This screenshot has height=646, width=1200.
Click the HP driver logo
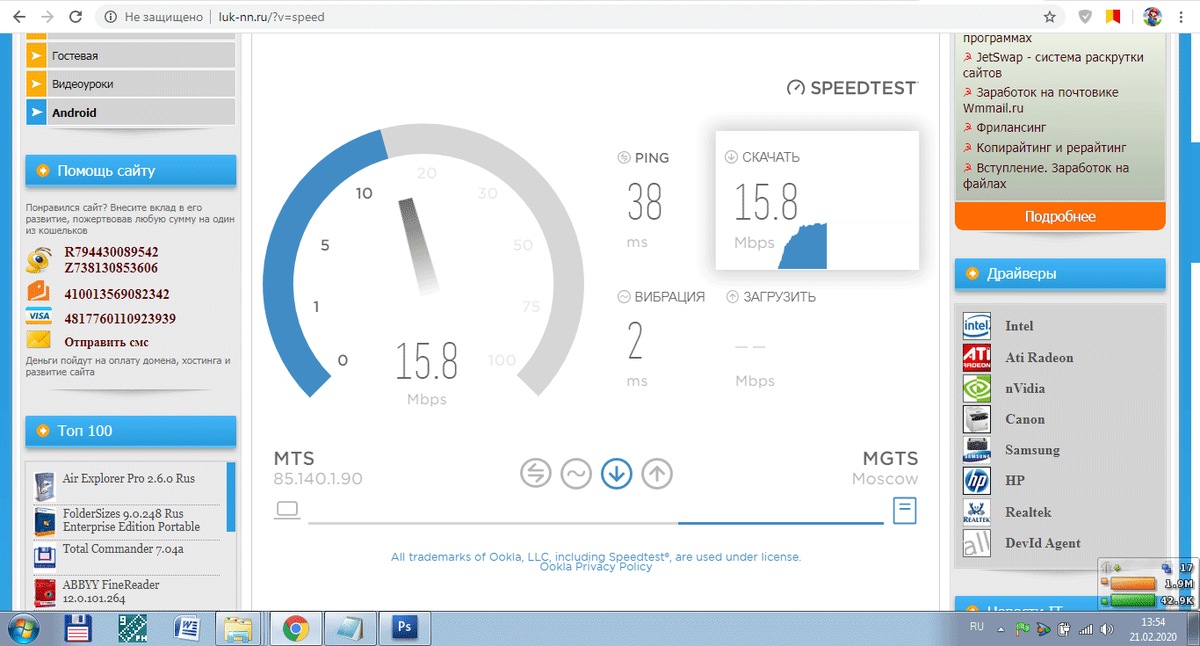pos(976,481)
